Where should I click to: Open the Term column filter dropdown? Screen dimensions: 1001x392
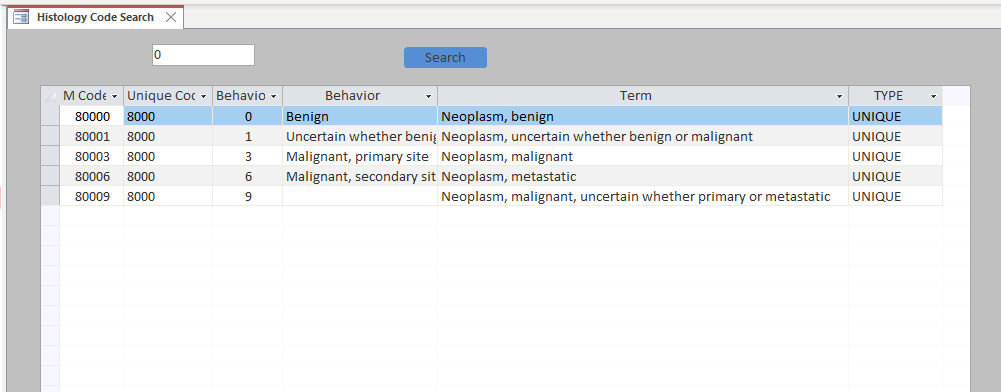click(839, 96)
